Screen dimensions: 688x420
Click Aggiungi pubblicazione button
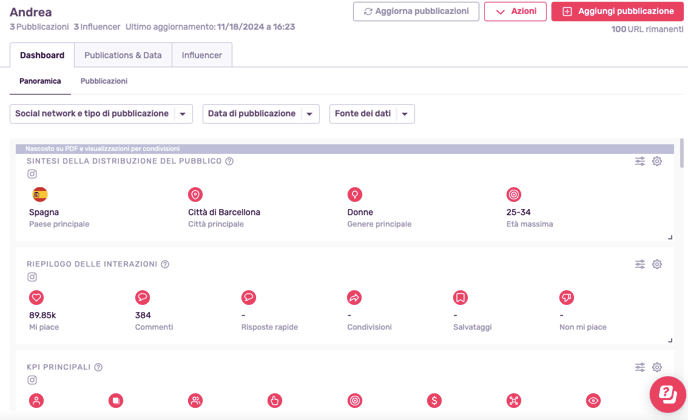617,11
